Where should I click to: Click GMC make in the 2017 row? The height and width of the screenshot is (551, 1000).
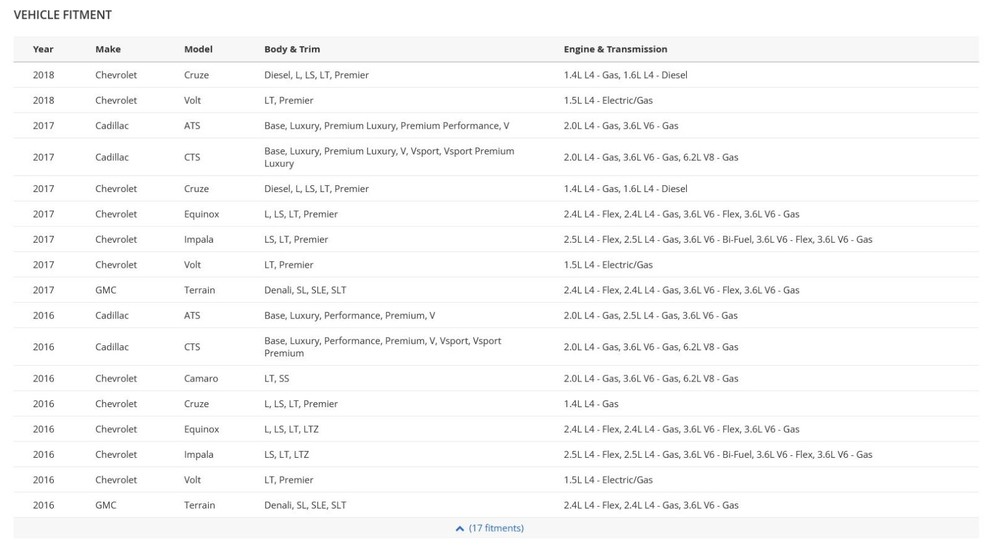tap(106, 290)
